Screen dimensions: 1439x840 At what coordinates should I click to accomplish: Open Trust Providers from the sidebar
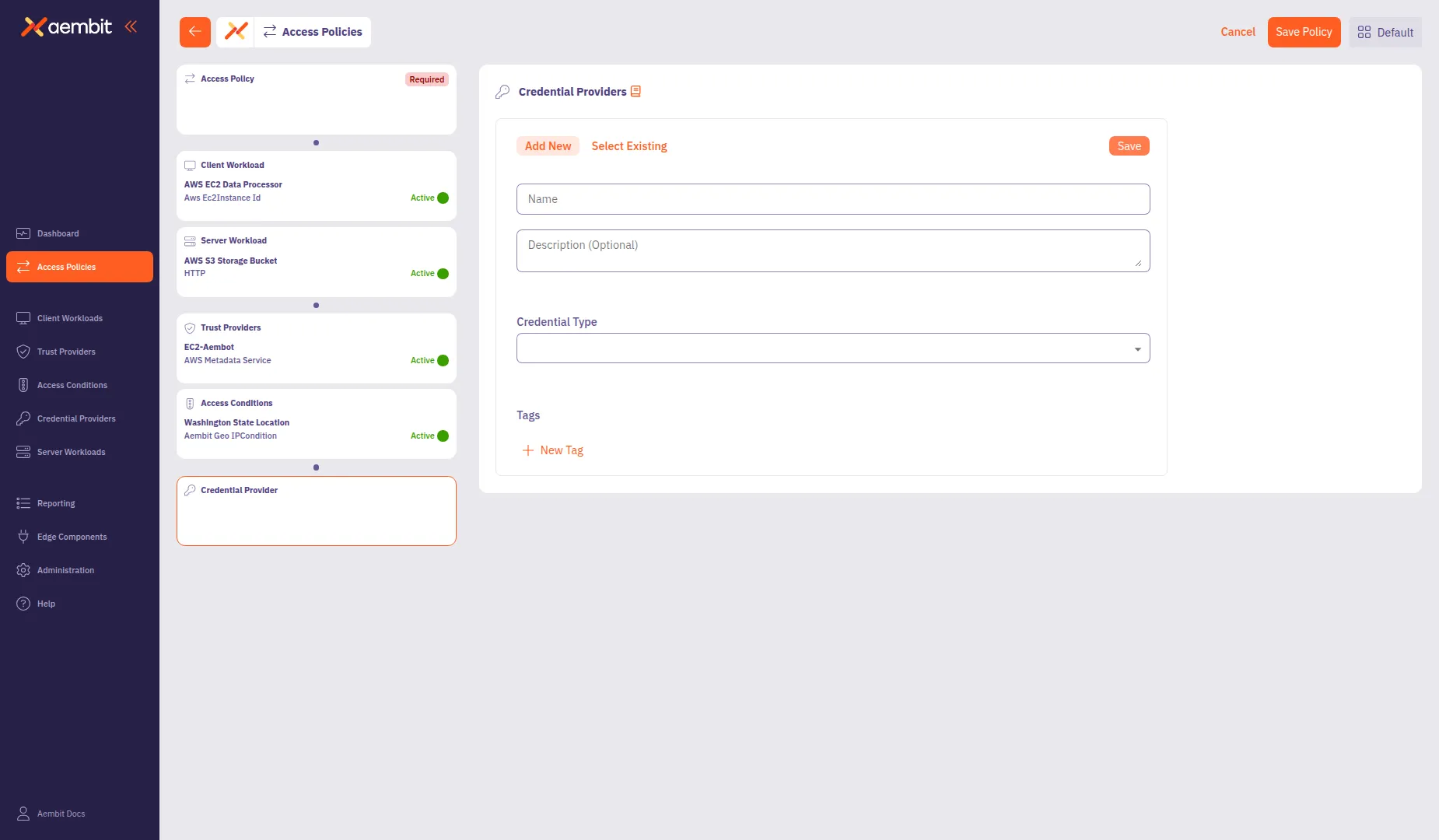(67, 352)
